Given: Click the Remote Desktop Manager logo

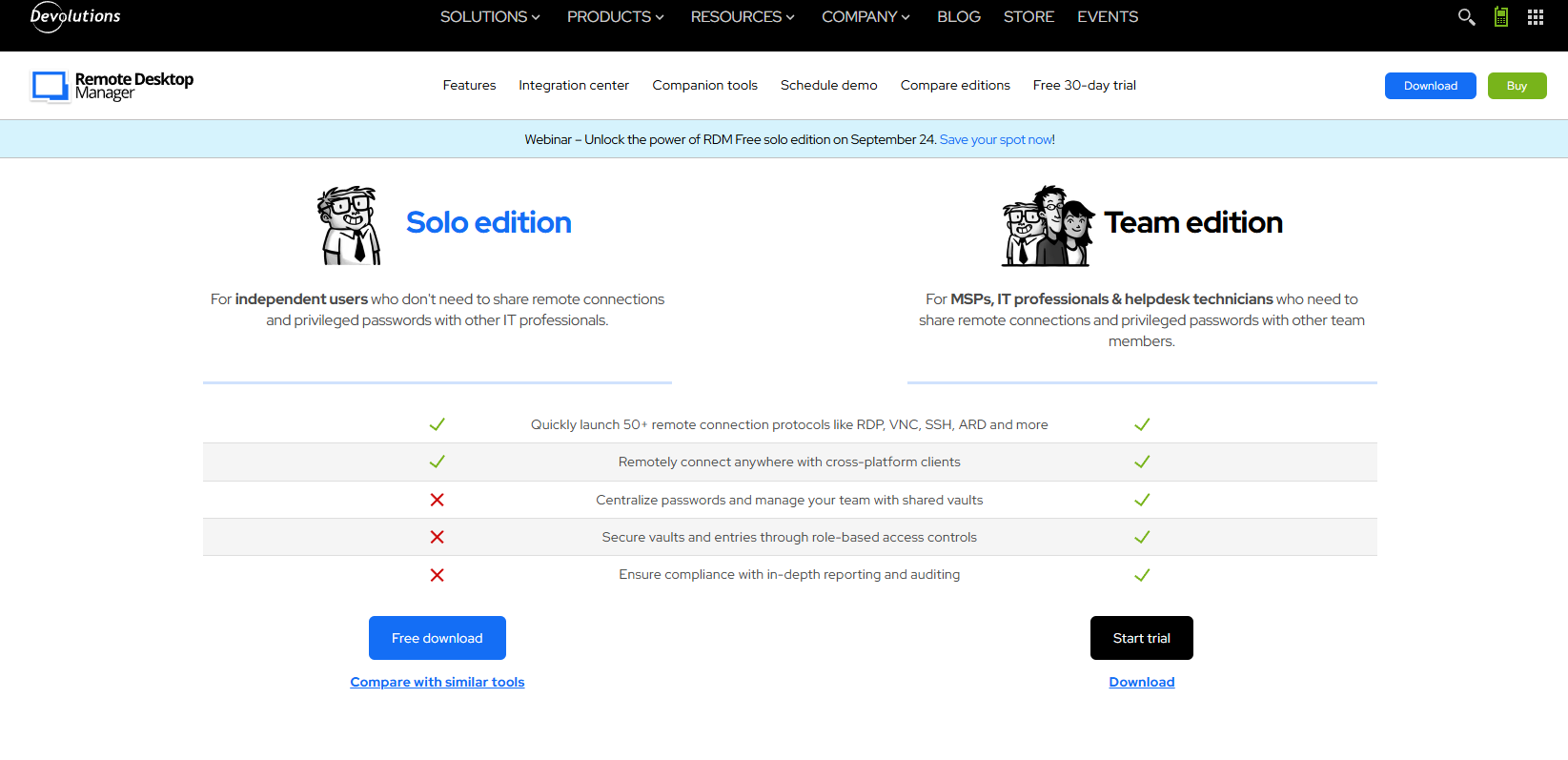Looking at the screenshot, I should pyautogui.click(x=112, y=86).
